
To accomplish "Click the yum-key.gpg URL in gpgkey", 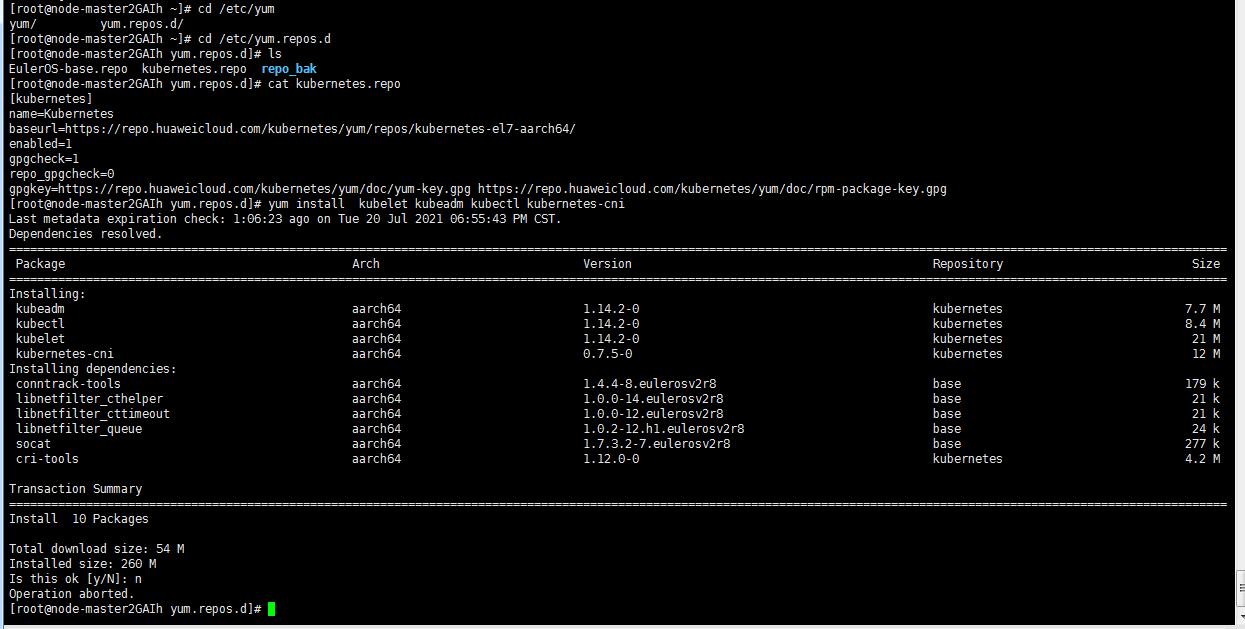I will [x=264, y=189].
